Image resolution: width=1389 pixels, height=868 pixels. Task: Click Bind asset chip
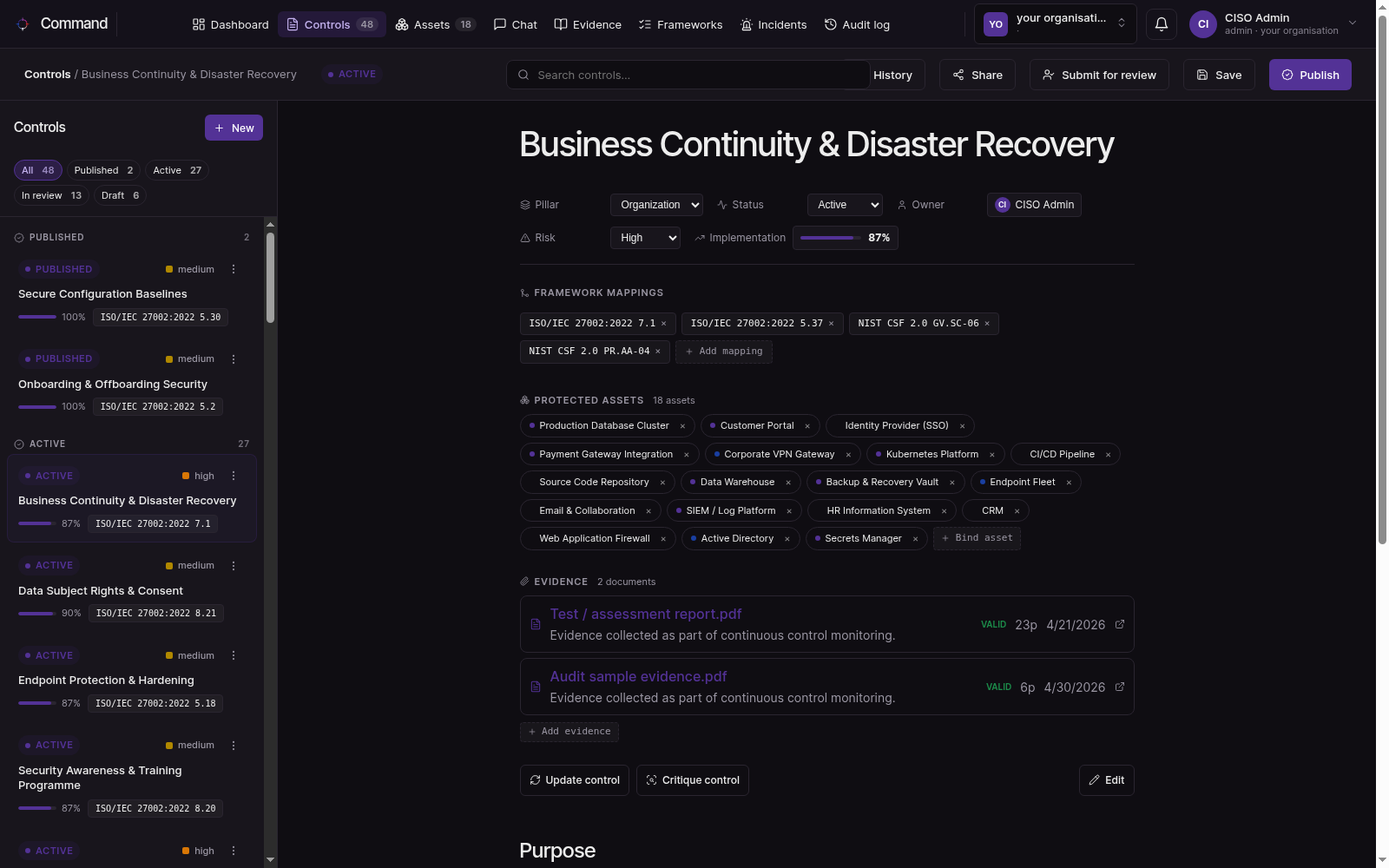pyautogui.click(x=977, y=538)
